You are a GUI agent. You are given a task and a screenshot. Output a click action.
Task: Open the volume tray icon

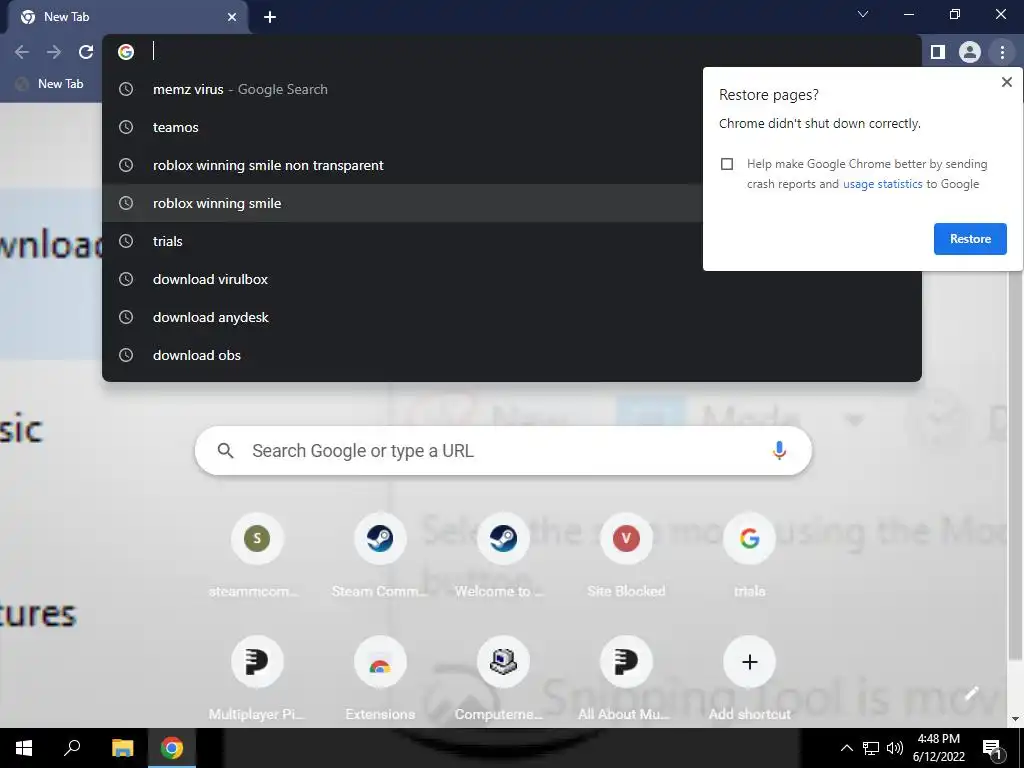point(895,748)
